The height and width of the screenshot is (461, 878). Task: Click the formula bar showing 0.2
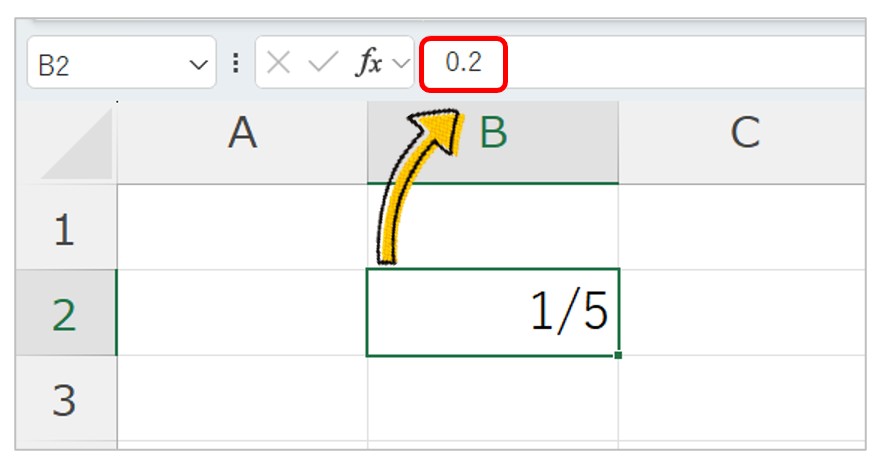[x=644, y=62]
